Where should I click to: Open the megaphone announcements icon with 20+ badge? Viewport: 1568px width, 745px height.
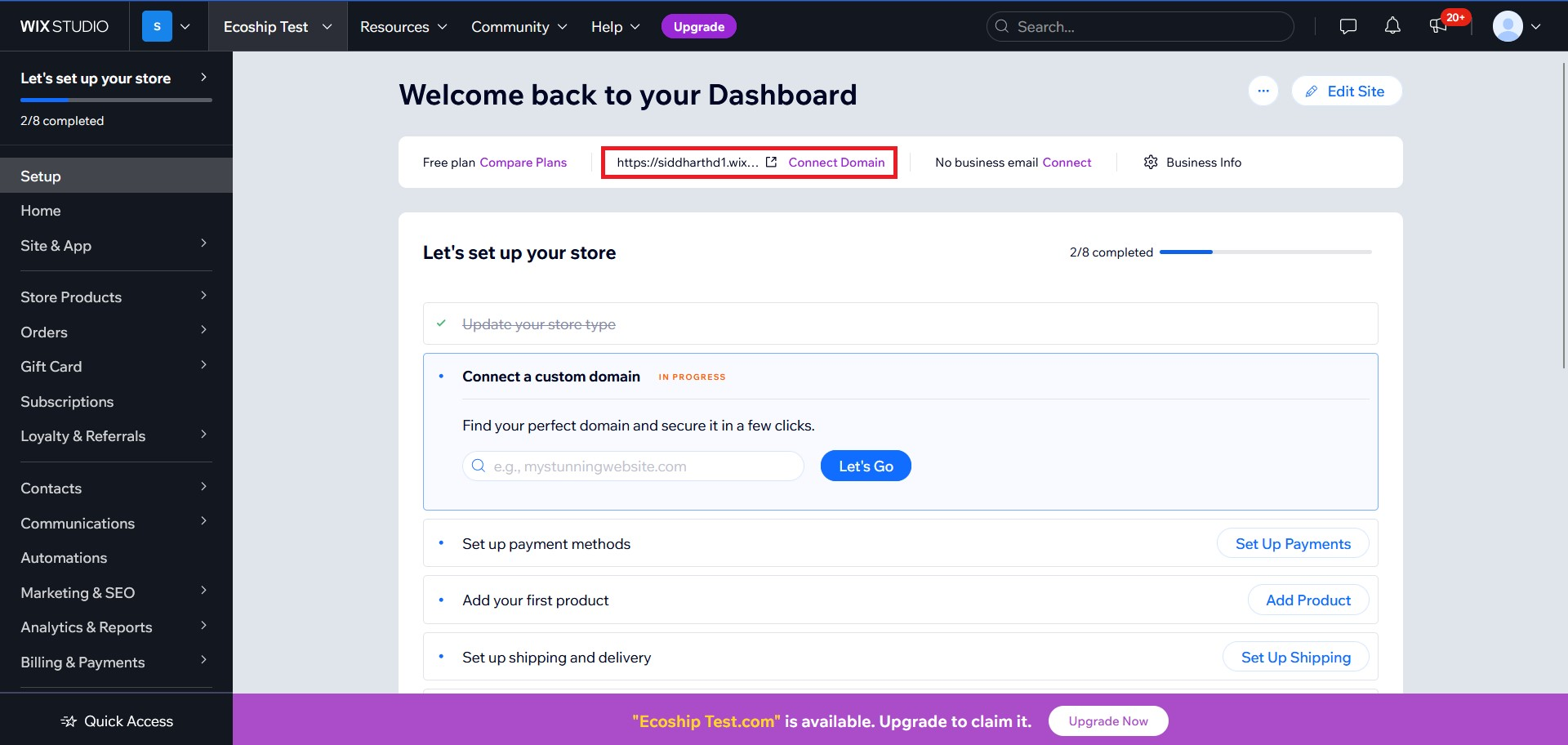pos(1438,26)
